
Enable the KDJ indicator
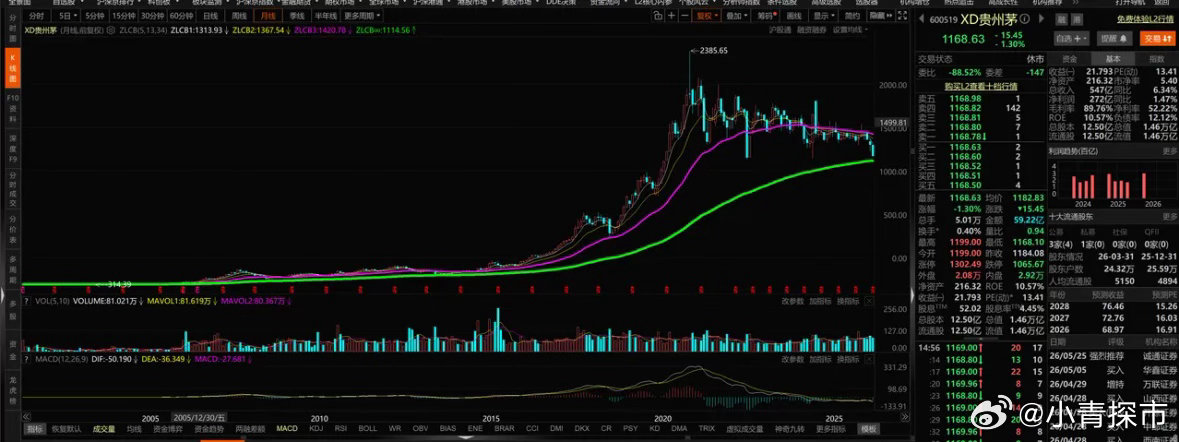317,428
